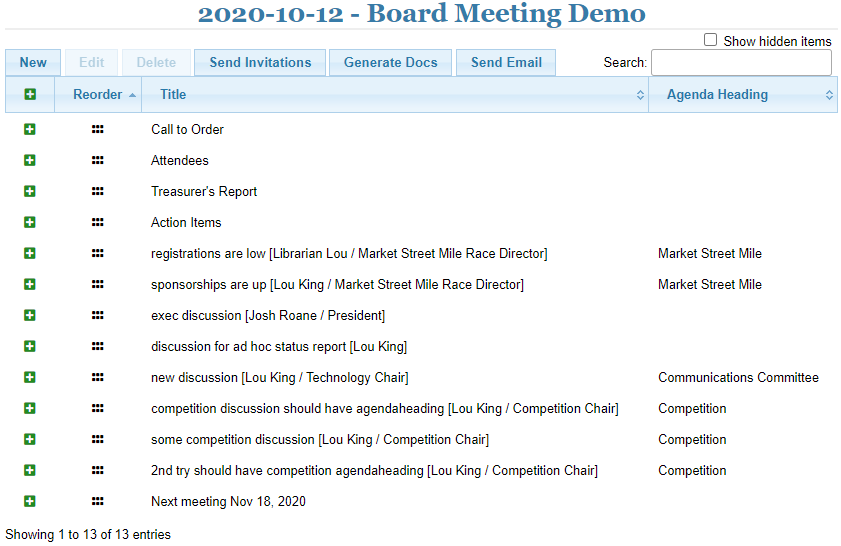841x546 pixels.
Task: Click reorder handle for exec discussion
Action: tap(98, 315)
